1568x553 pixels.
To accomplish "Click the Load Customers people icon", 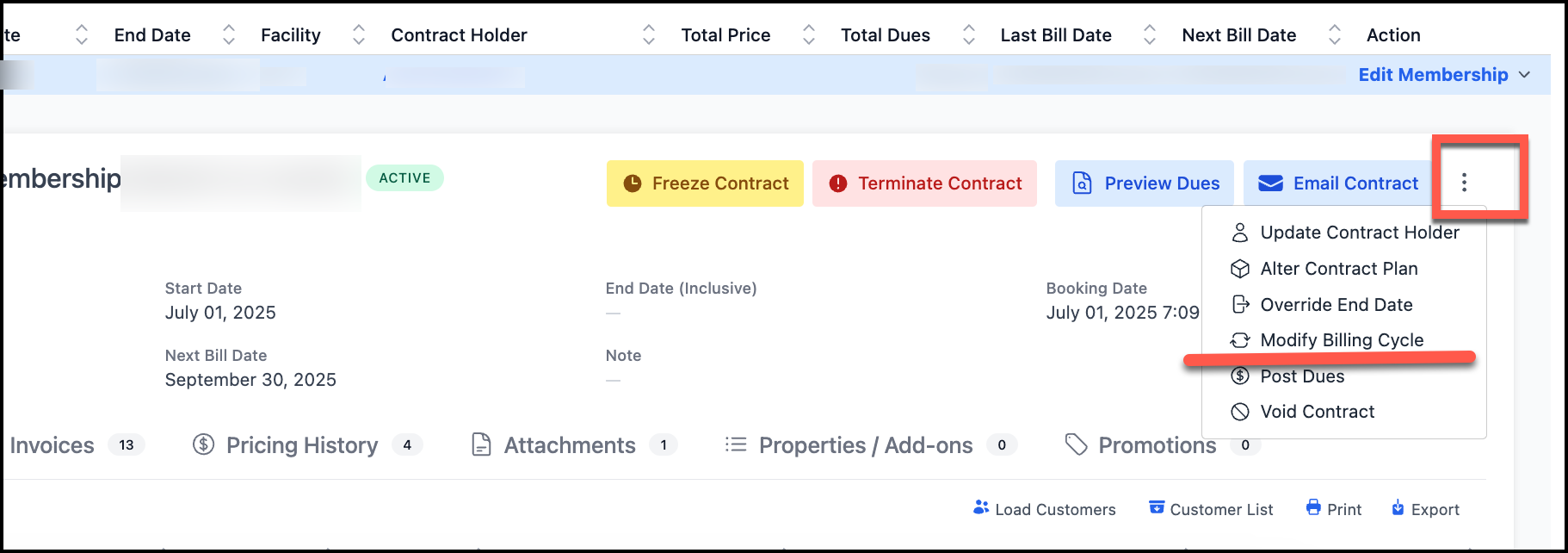I will click(x=980, y=508).
